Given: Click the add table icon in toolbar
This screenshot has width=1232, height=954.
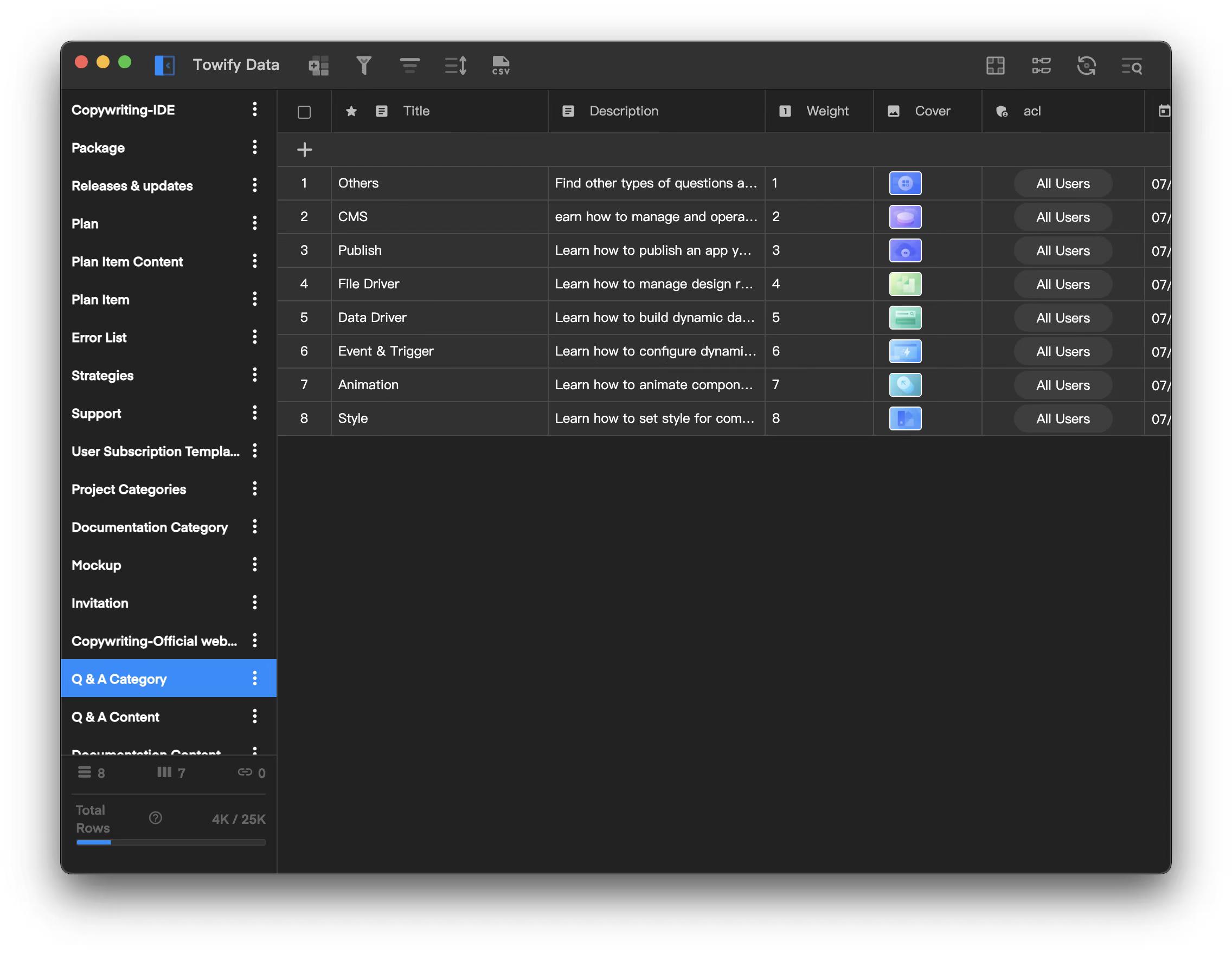Looking at the screenshot, I should (x=319, y=66).
